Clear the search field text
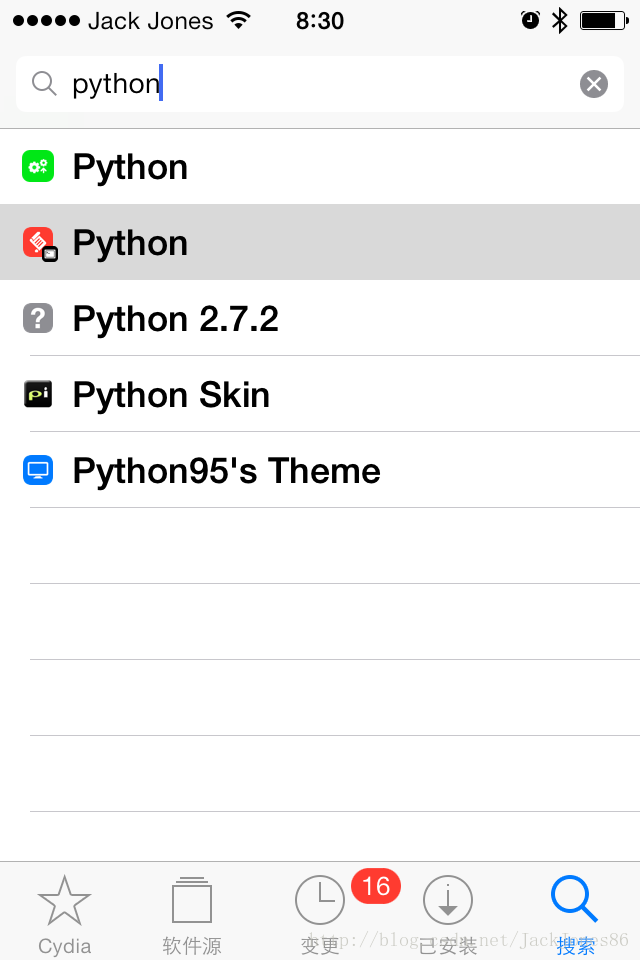The image size is (640, 960). click(x=593, y=84)
